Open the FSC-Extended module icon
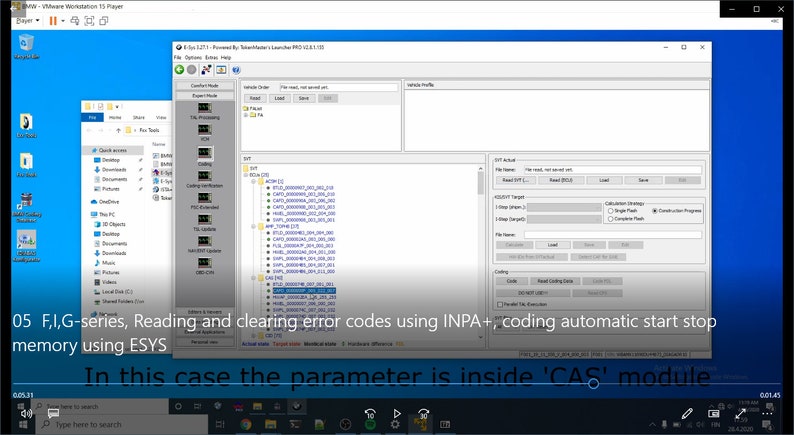This screenshot has height=435, width=794. point(205,197)
